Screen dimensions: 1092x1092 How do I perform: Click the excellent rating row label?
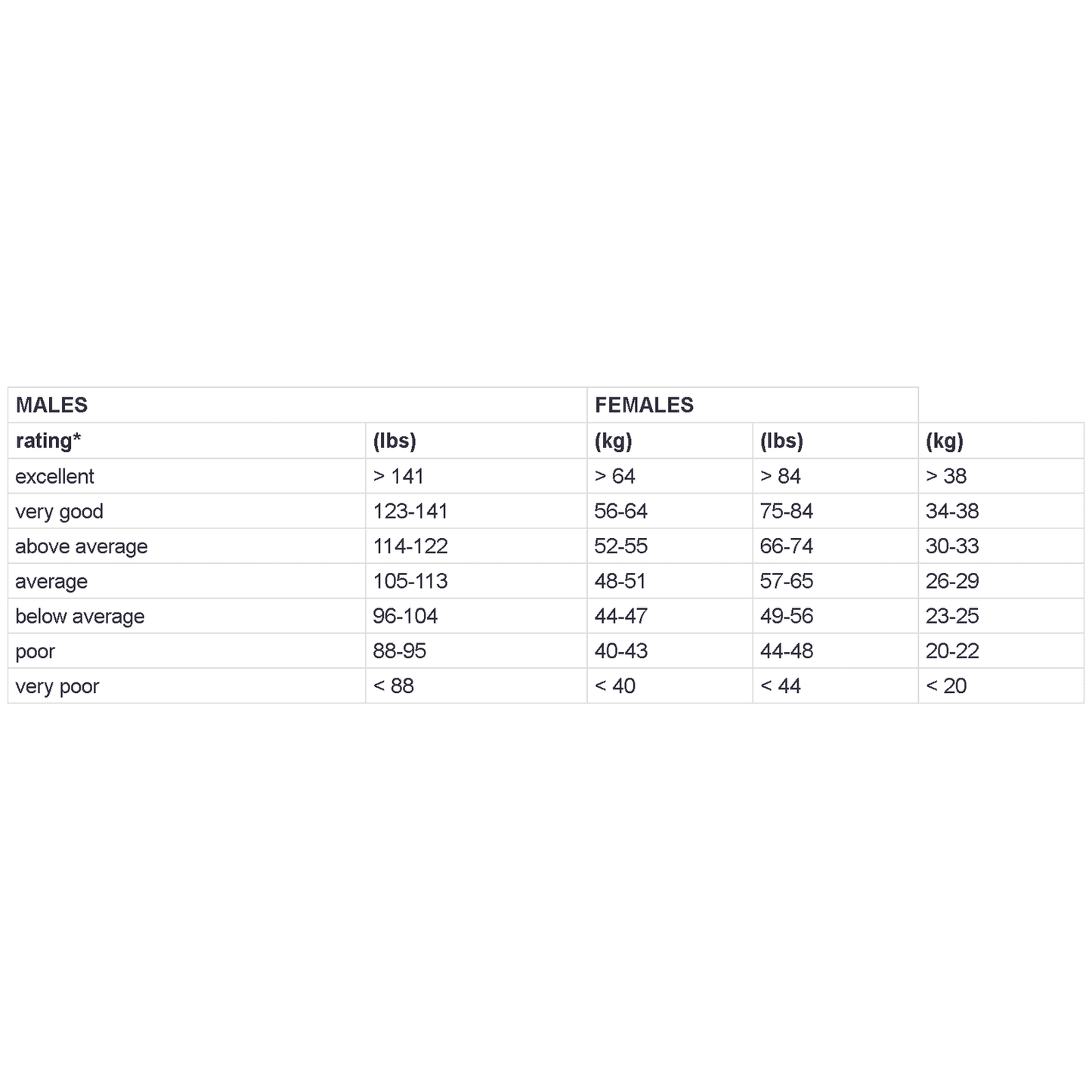pos(54,476)
